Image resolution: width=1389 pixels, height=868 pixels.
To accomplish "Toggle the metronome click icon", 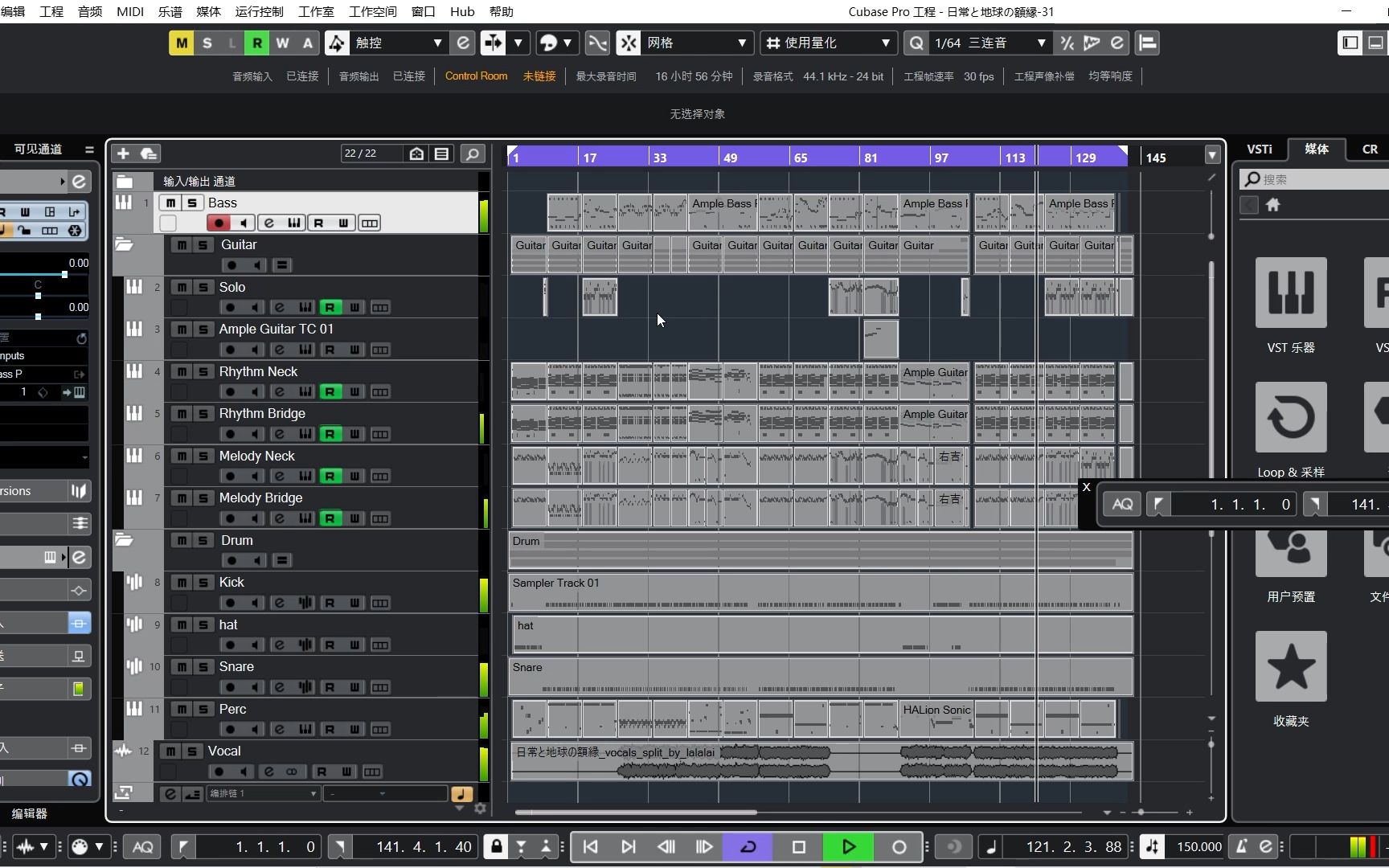I will pos(1242,846).
